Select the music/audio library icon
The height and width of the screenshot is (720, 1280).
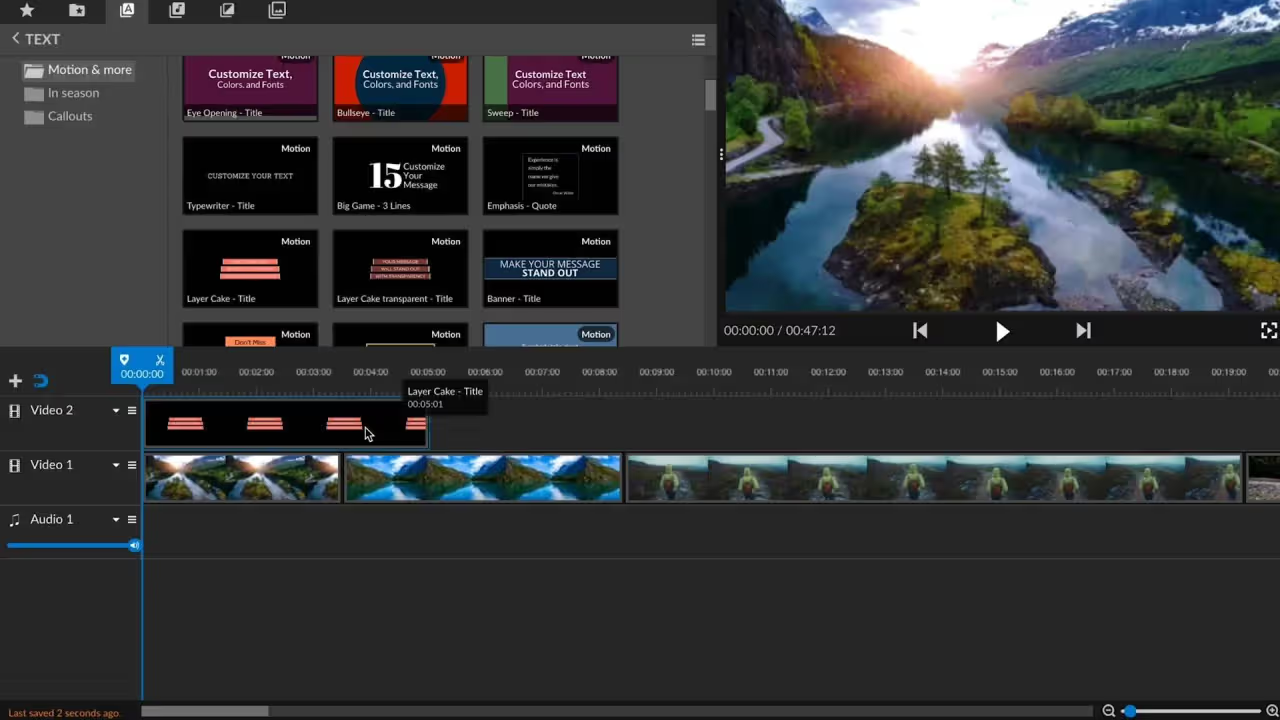(x=177, y=10)
